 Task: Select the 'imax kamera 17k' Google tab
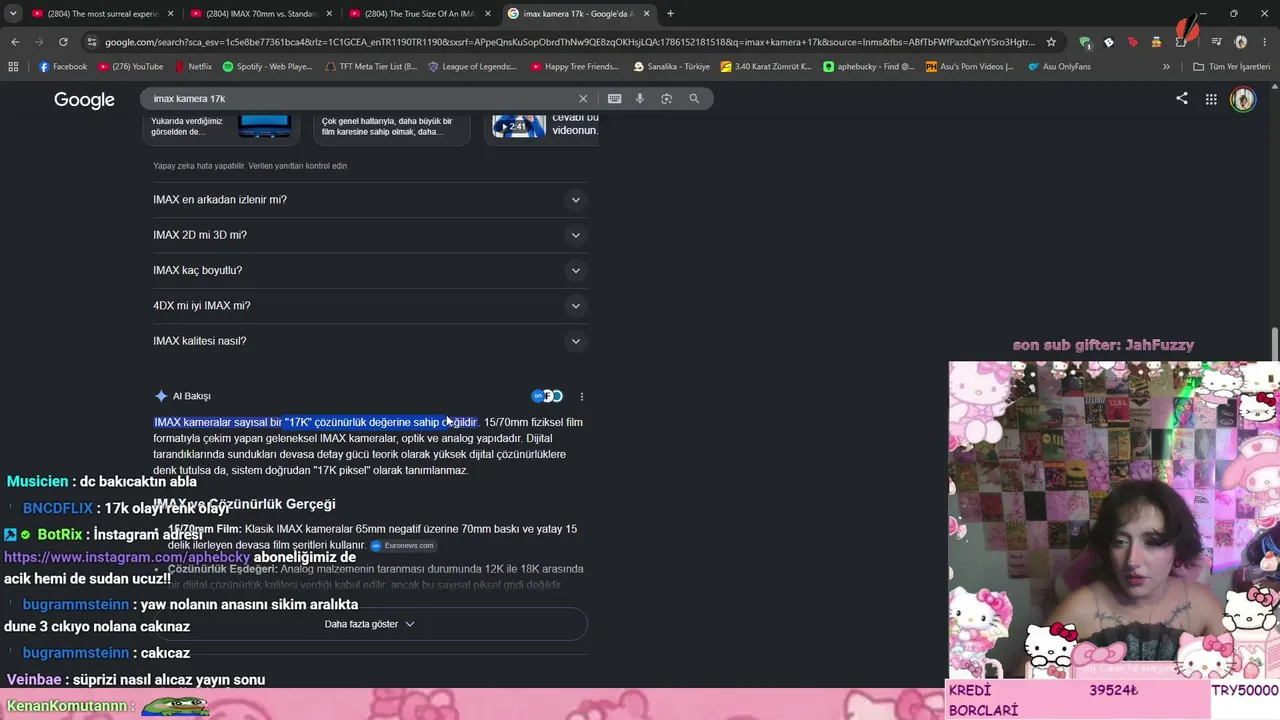pyautogui.click(x=578, y=14)
